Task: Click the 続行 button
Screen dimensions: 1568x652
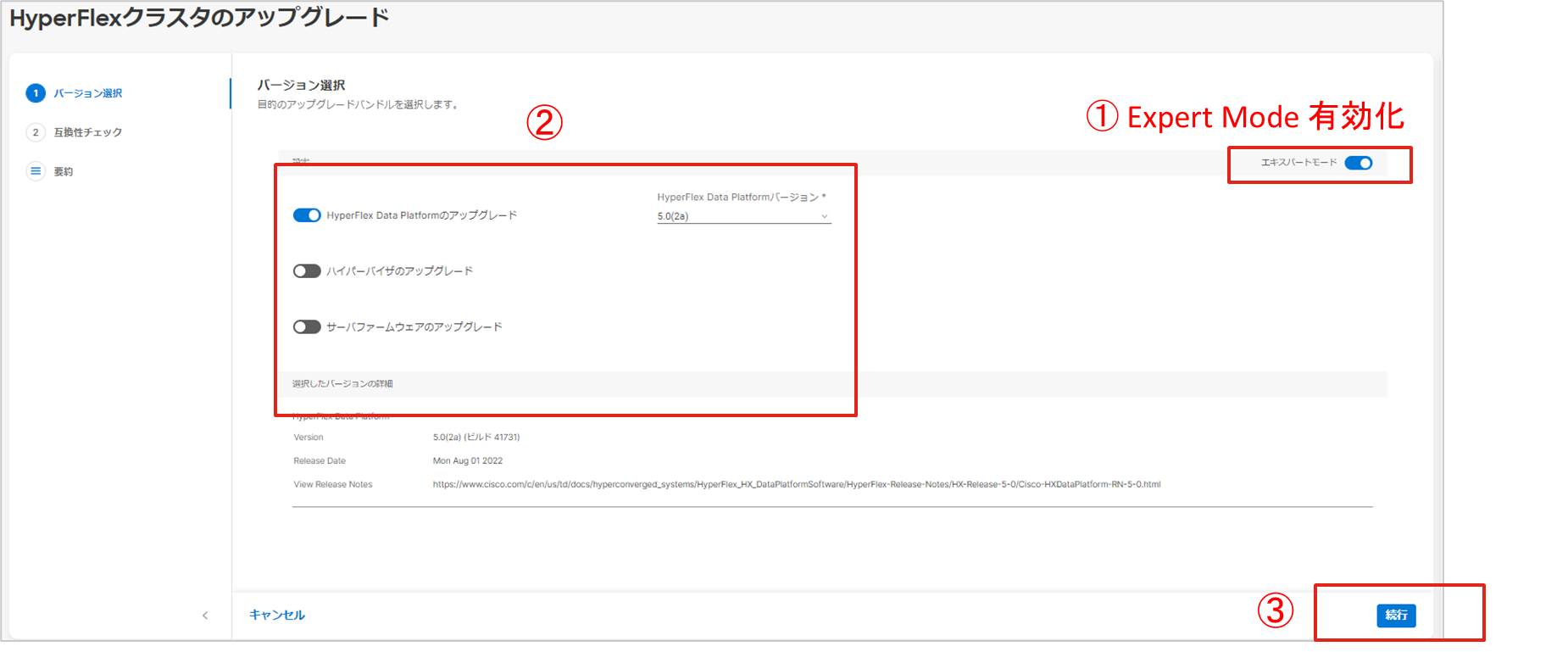Action: [1396, 616]
